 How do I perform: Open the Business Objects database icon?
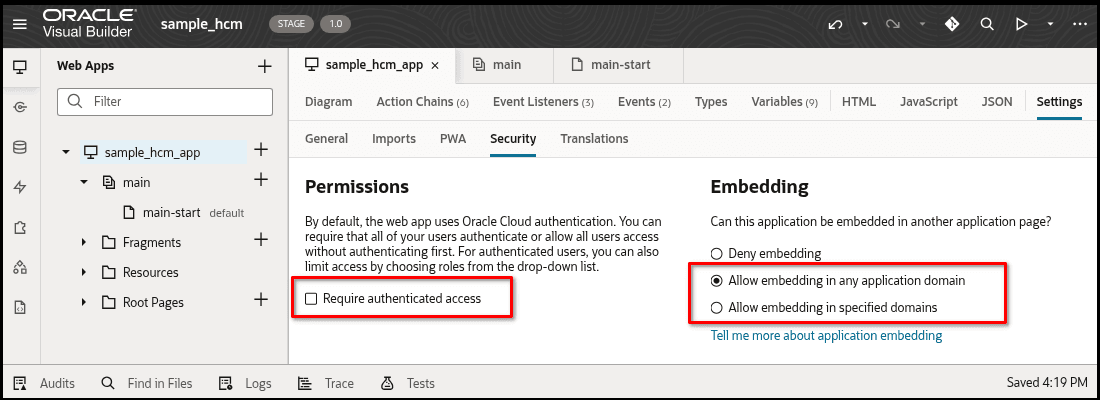(x=20, y=147)
